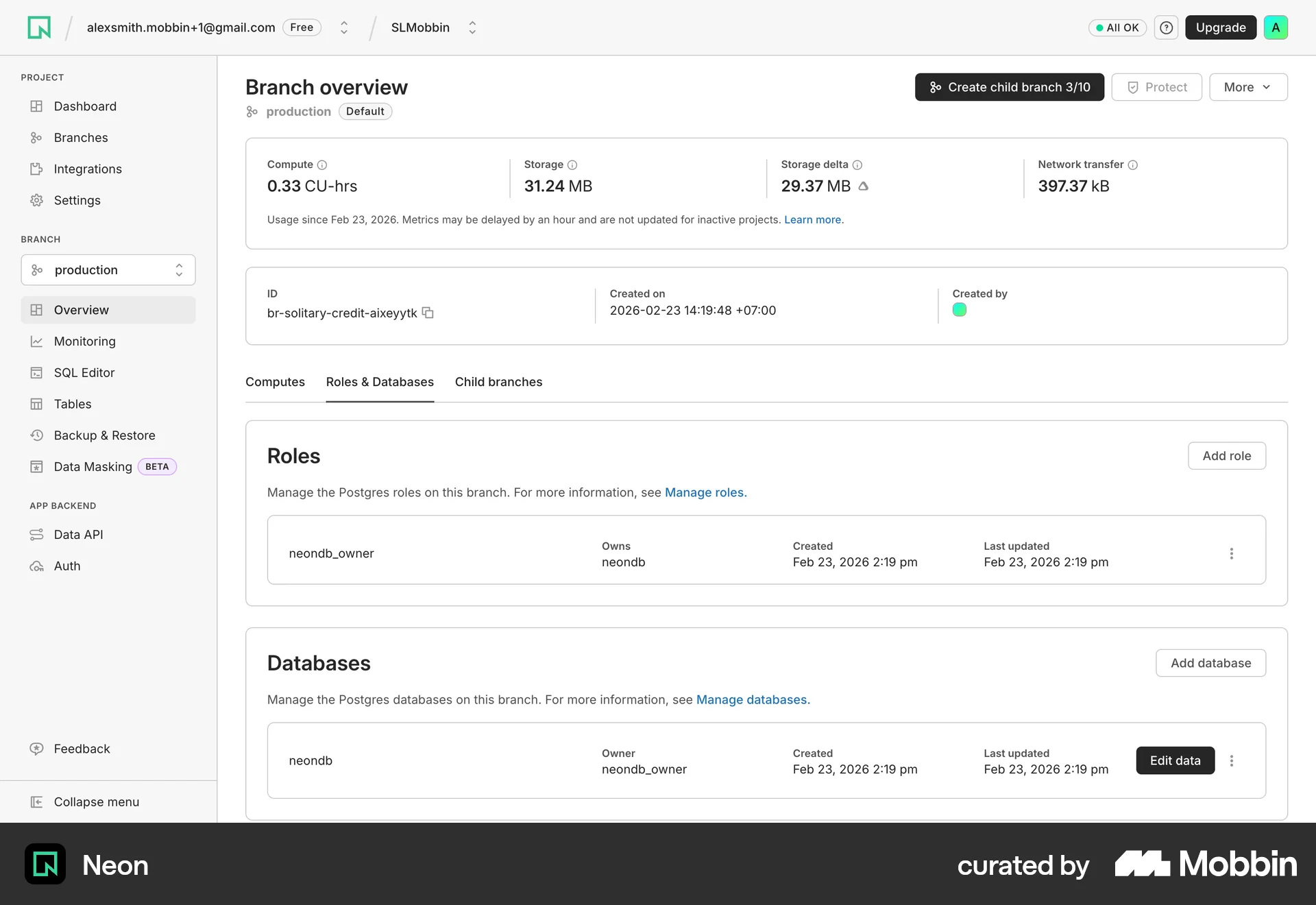Screen dimensions: 1316x905
Task: Switch to the Computes tab
Action: coord(275,382)
